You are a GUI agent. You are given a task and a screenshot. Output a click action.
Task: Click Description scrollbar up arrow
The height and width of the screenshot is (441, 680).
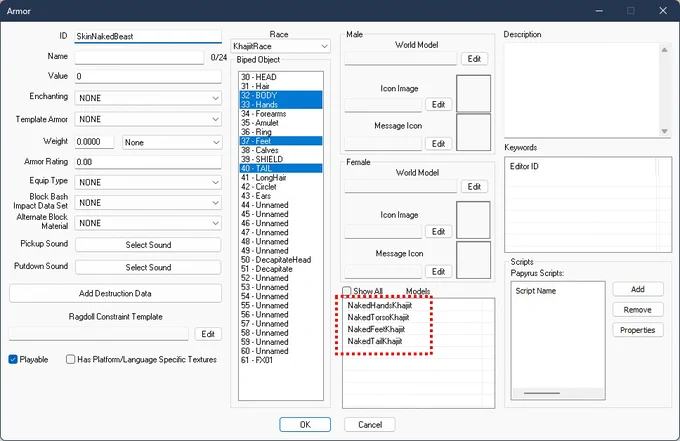(x=664, y=50)
